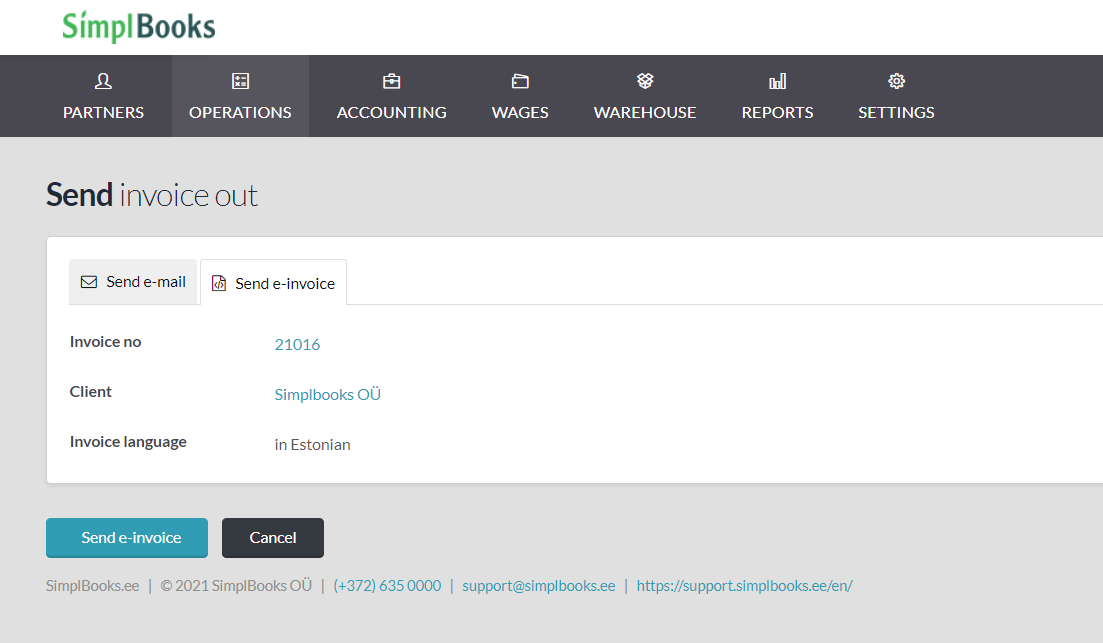This screenshot has width=1103, height=643.
Task: Click the 'Client' field label
Action: [x=91, y=392]
